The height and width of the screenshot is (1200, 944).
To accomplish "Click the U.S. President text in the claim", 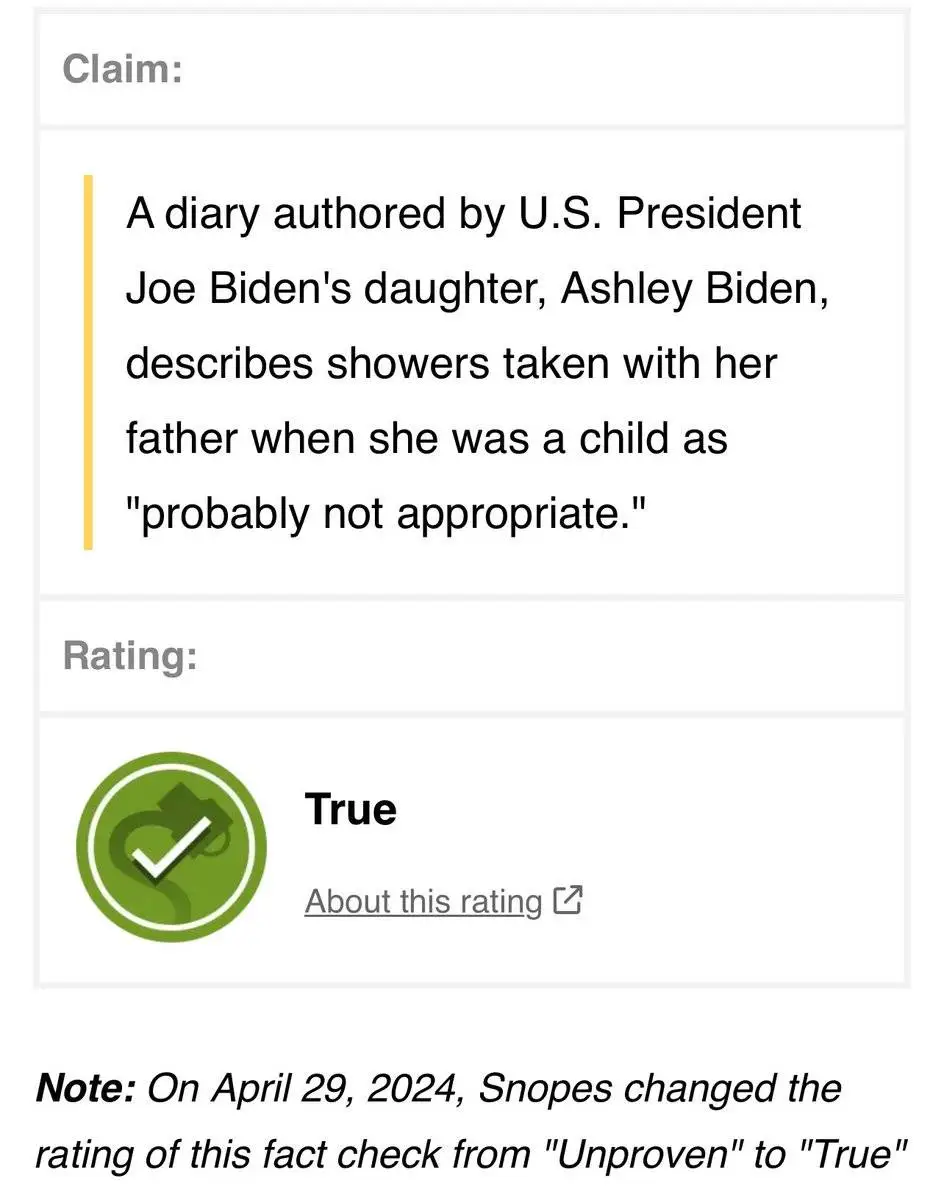I will pyautogui.click(x=658, y=213).
